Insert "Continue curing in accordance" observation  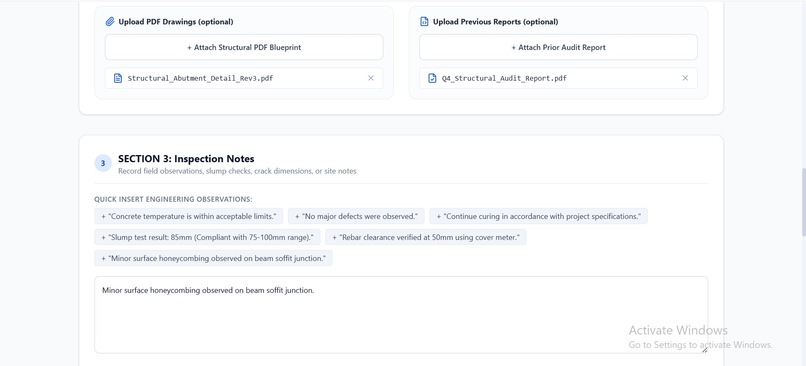click(539, 216)
